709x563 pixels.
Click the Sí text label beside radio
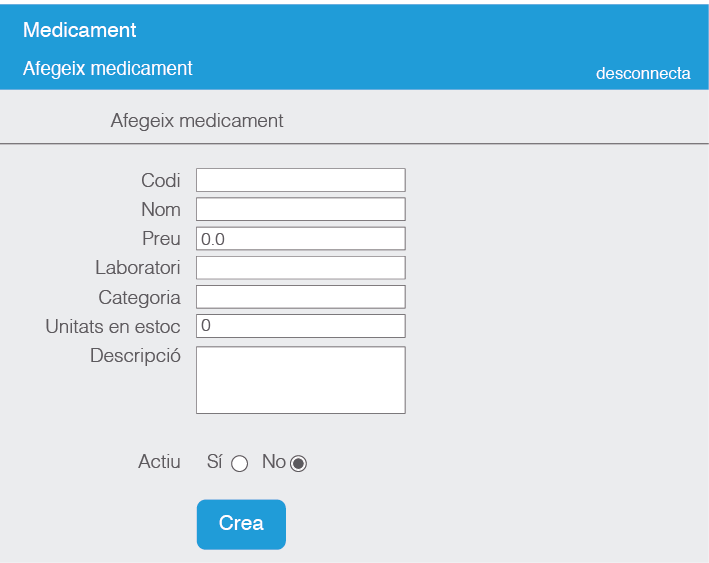(214, 462)
